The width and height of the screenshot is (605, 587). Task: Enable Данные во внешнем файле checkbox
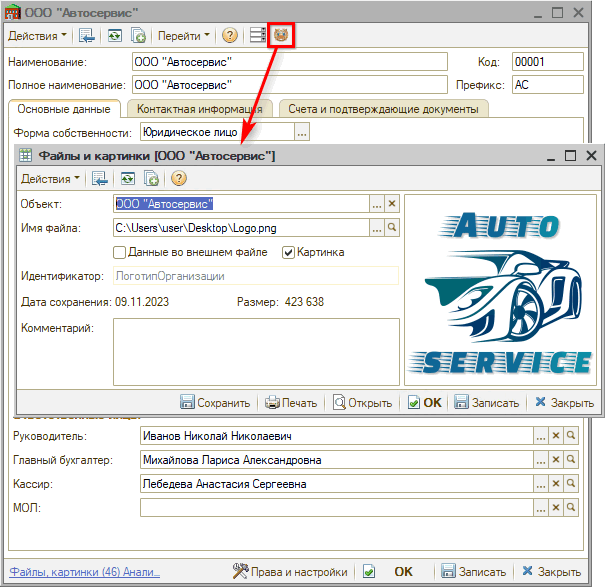pyautogui.click(x=120, y=252)
